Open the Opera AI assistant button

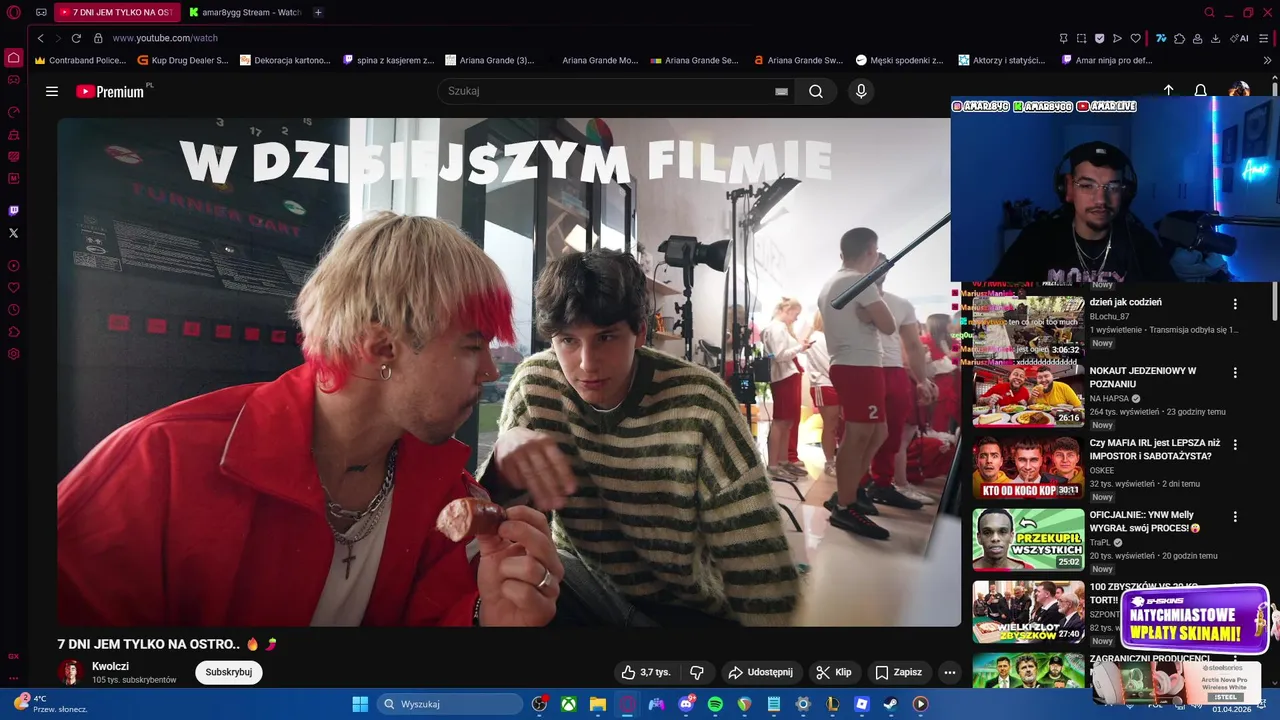coord(1240,38)
